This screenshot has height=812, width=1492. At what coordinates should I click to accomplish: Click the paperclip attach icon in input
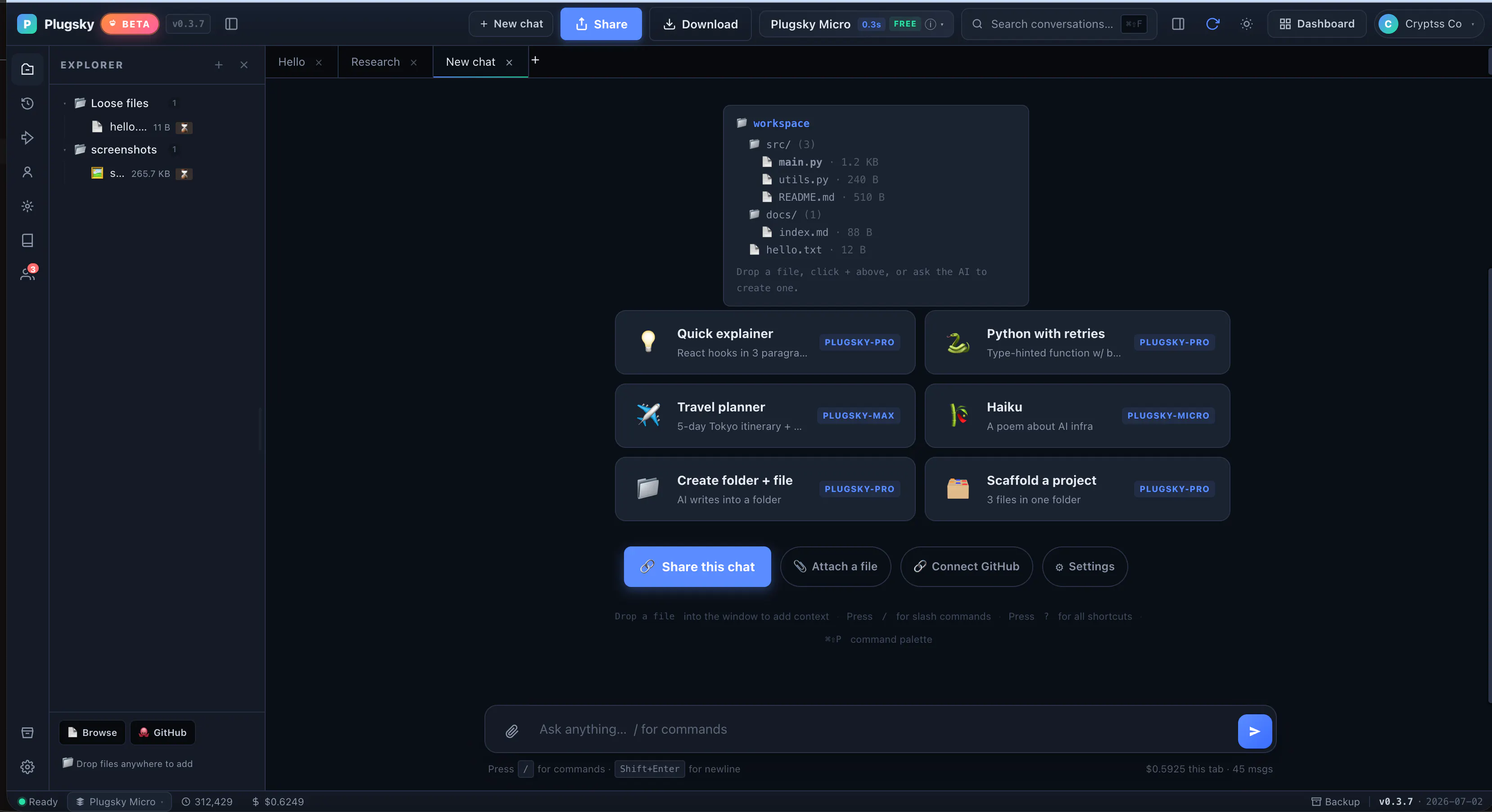point(511,731)
